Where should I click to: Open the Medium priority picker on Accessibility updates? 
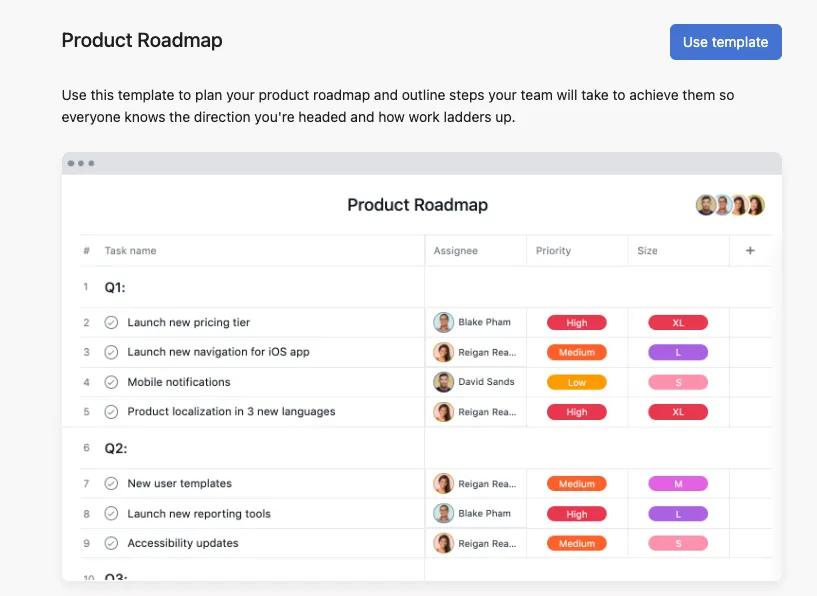(577, 543)
